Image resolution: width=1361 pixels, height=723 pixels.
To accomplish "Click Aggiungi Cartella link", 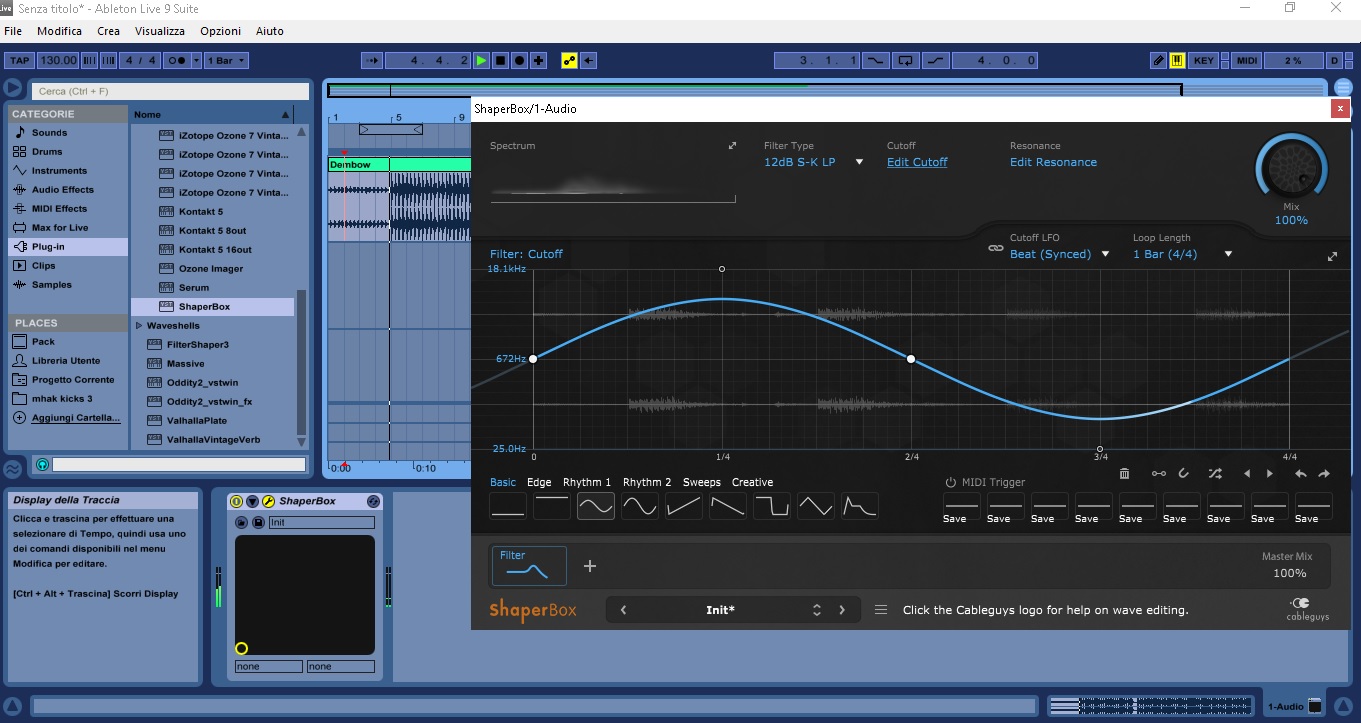I will pos(75,418).
